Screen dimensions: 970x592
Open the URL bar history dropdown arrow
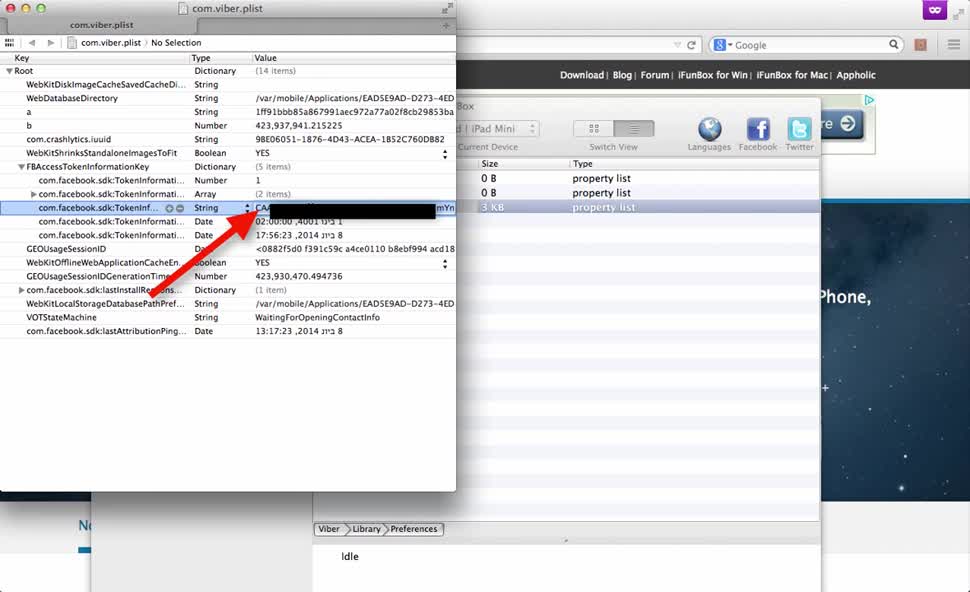click(677, 45)
